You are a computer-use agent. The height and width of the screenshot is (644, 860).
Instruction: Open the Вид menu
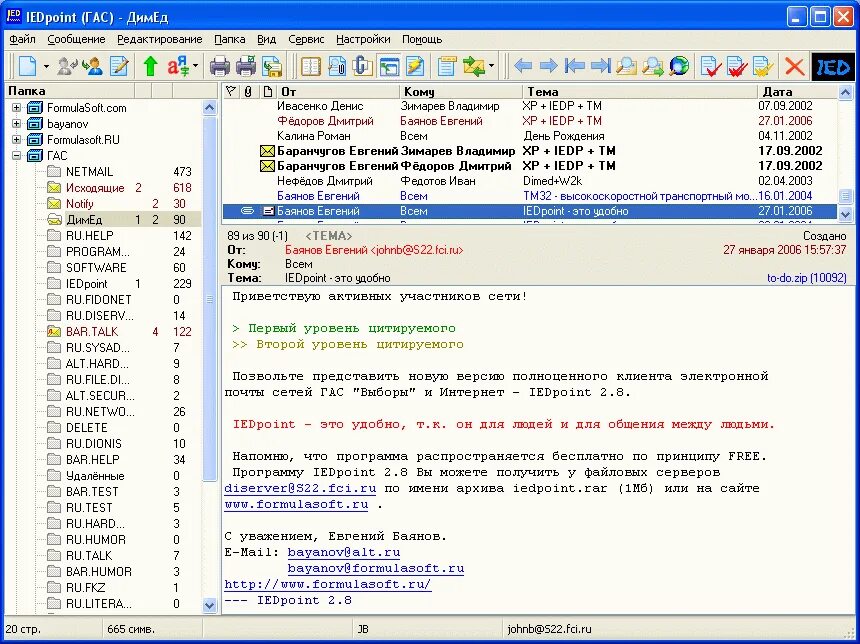pos(267,39)
